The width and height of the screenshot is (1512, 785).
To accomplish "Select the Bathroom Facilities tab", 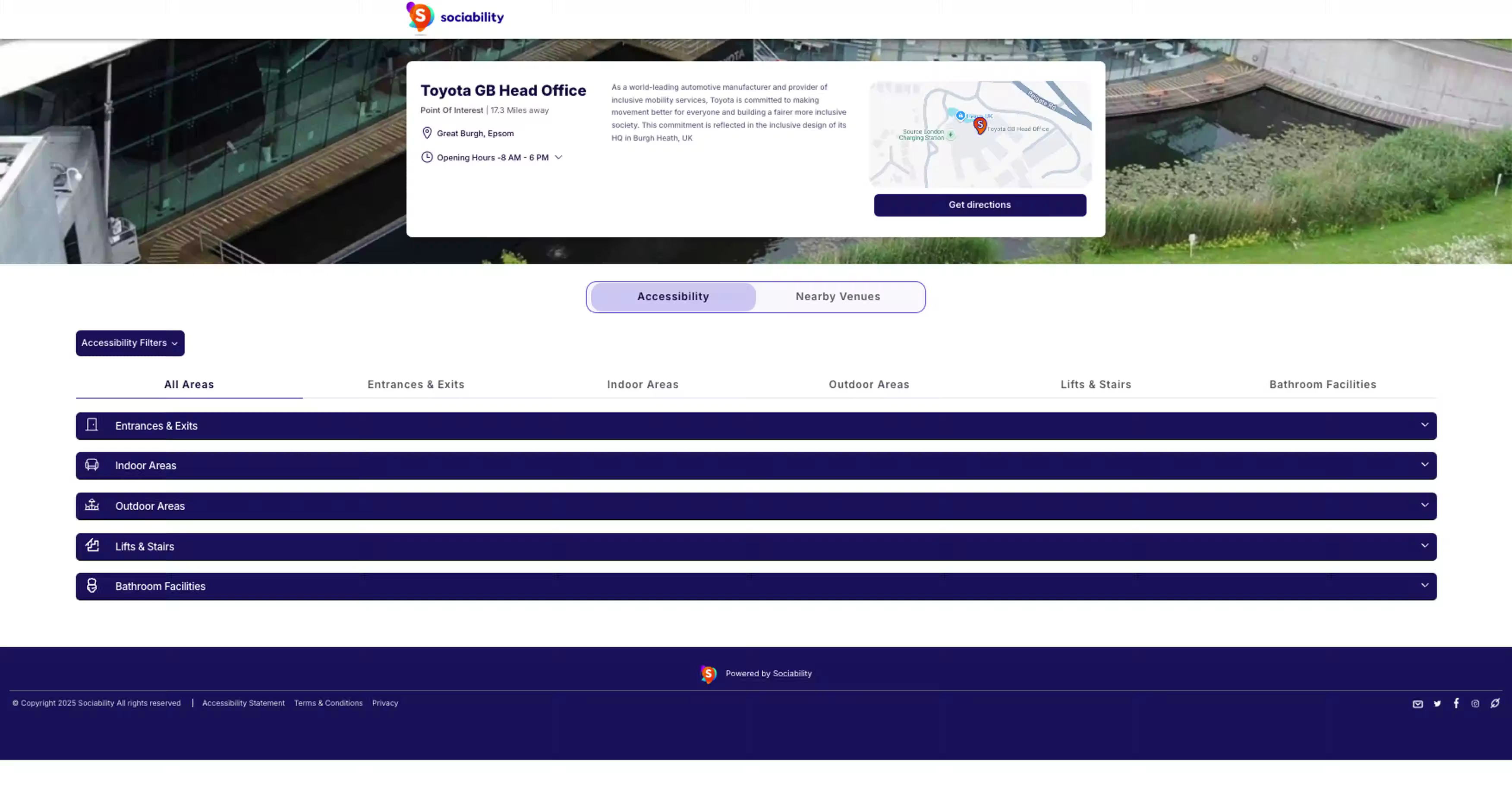I will [1323, 384].
